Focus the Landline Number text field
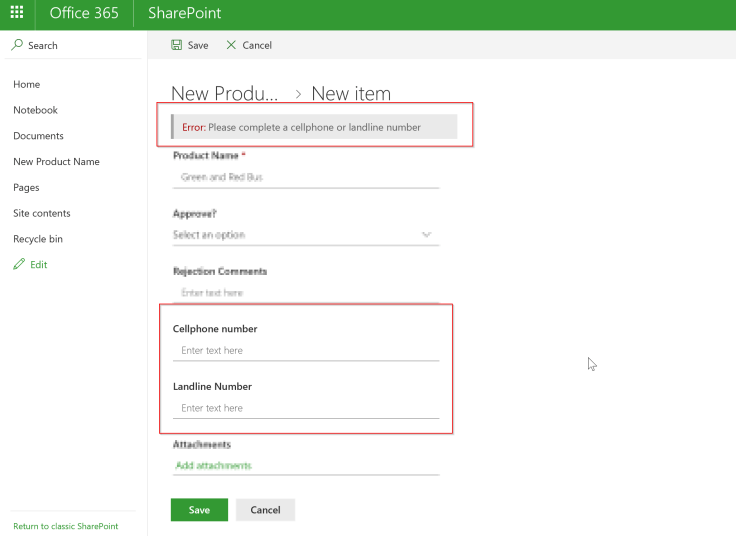 (x=306, y=408)
